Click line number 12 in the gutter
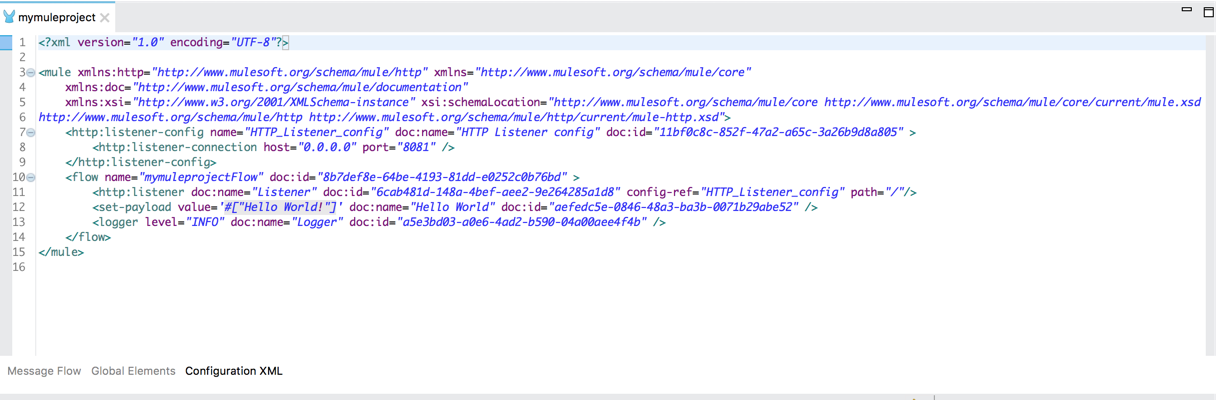The width and height of the screenshot is (1217, 400). click(18, 207)
